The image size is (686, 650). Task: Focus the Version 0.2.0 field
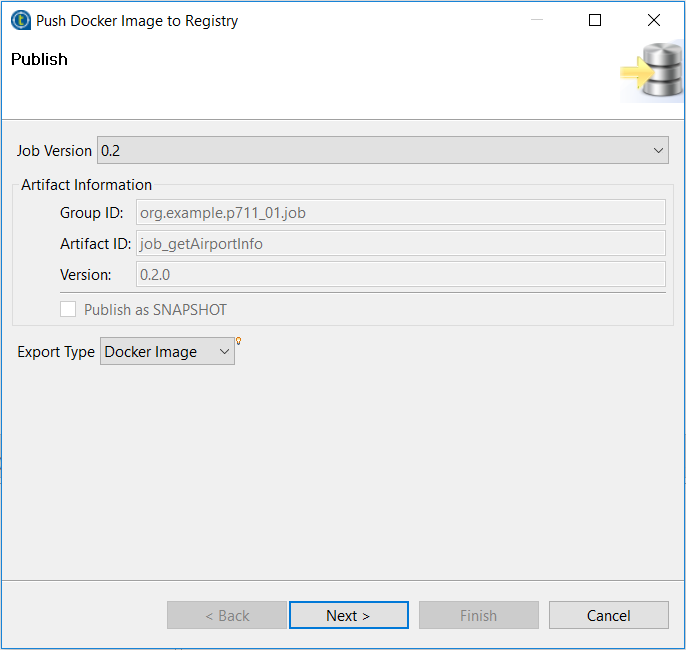pos(400,274)
